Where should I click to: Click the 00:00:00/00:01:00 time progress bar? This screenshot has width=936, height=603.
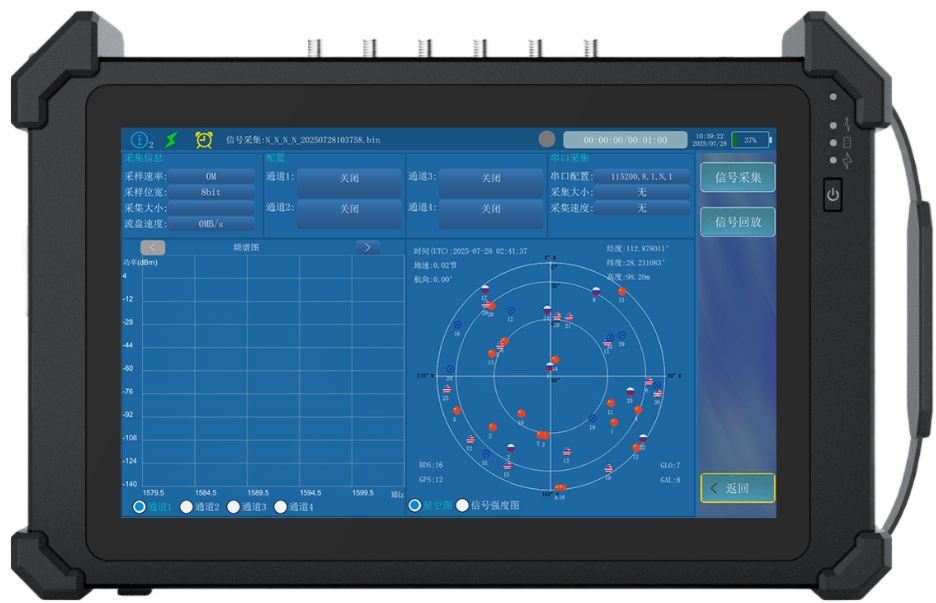click(x=625, y=140)
